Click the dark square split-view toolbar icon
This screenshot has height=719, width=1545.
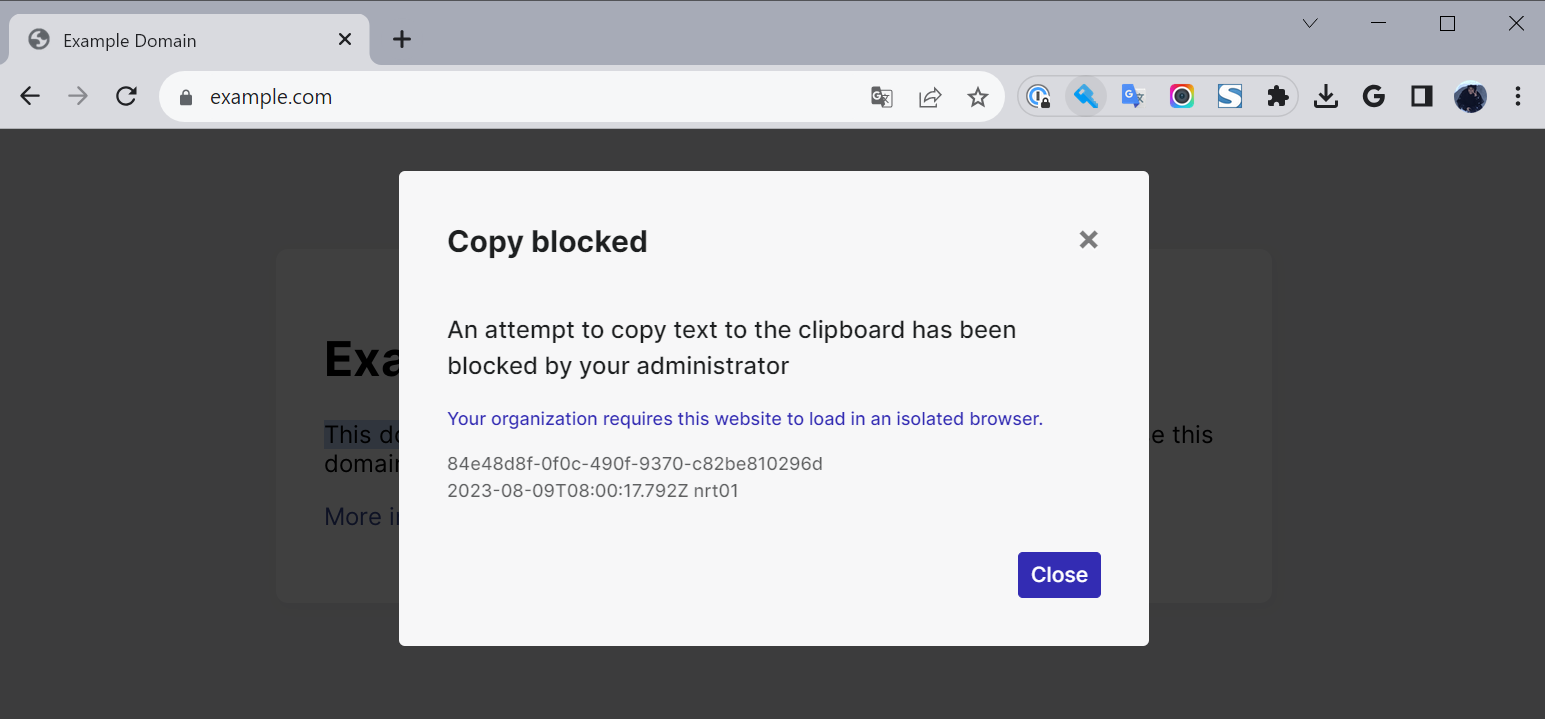coord(1421,96)
